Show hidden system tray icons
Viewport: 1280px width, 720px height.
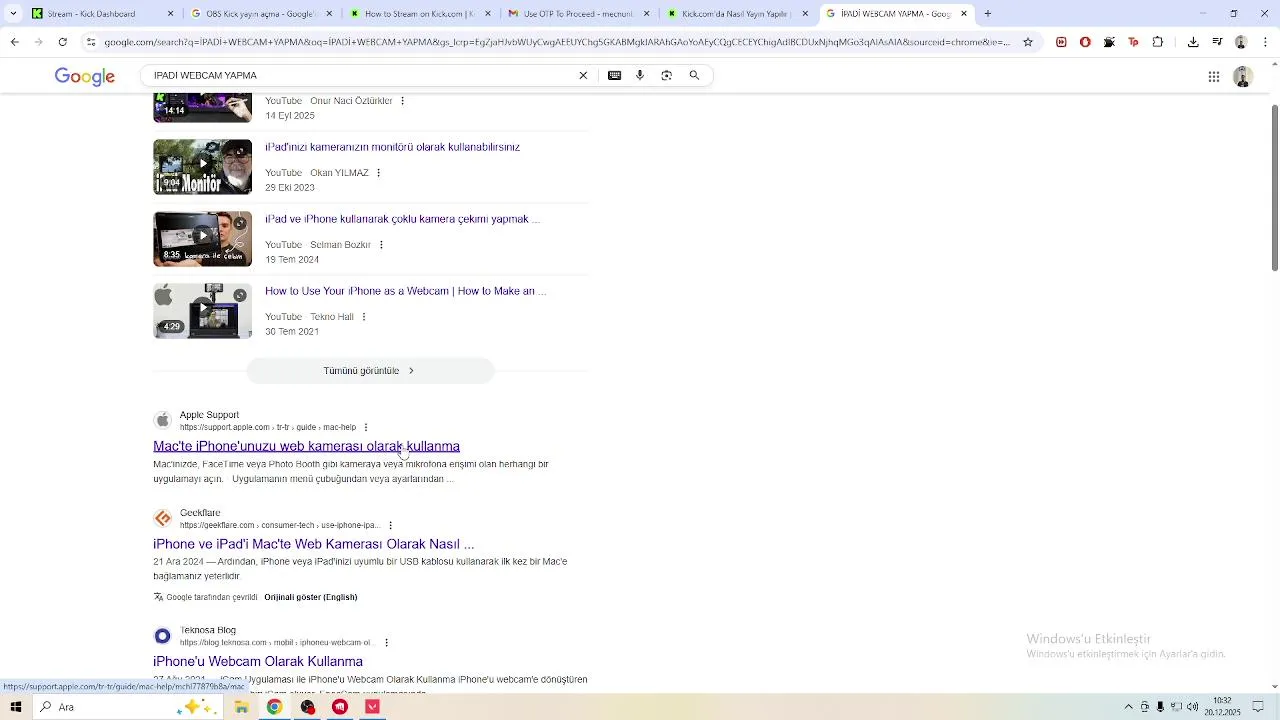[1129, 707]
